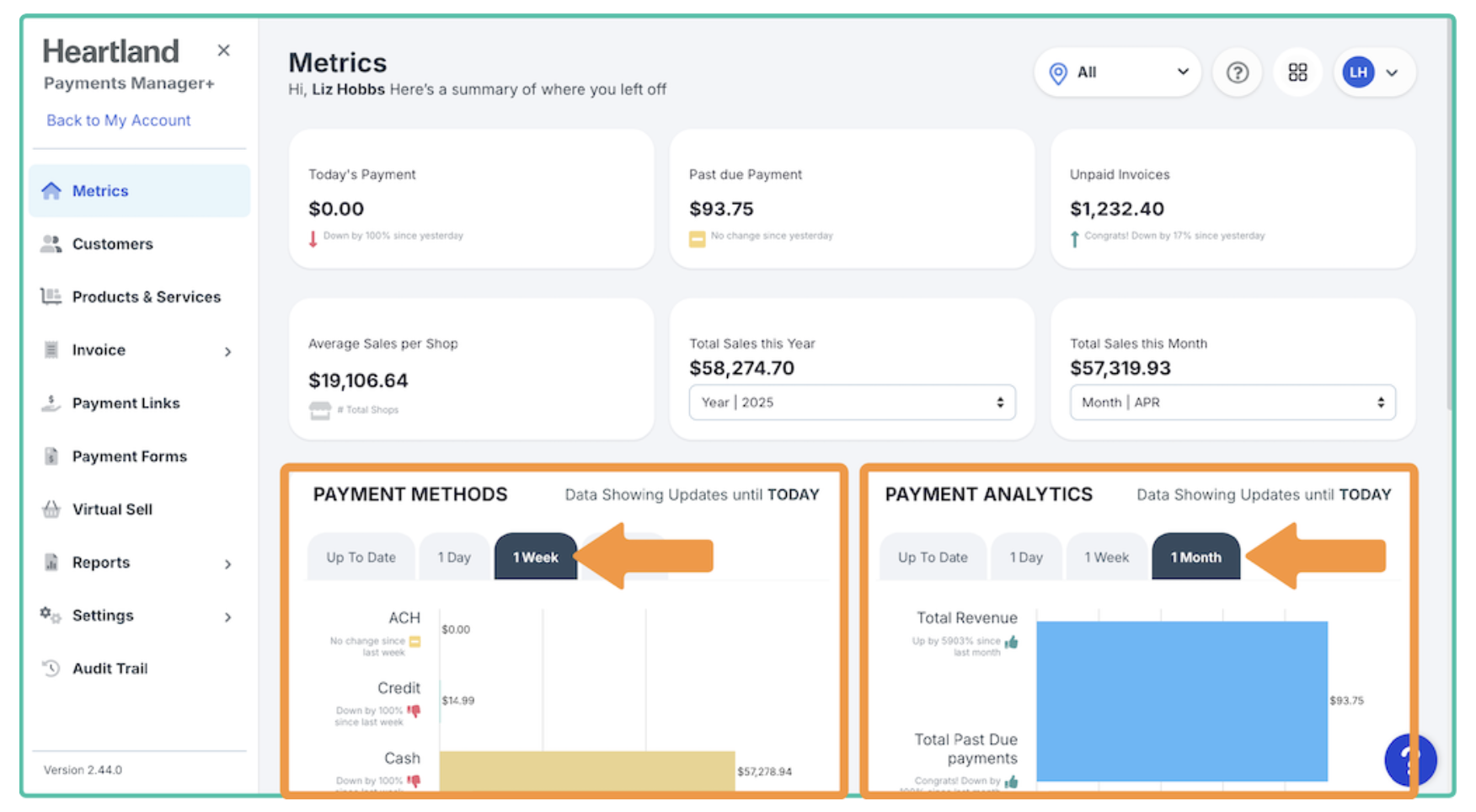
Task: Click the Payment Links icon
Action: point(51,403)
